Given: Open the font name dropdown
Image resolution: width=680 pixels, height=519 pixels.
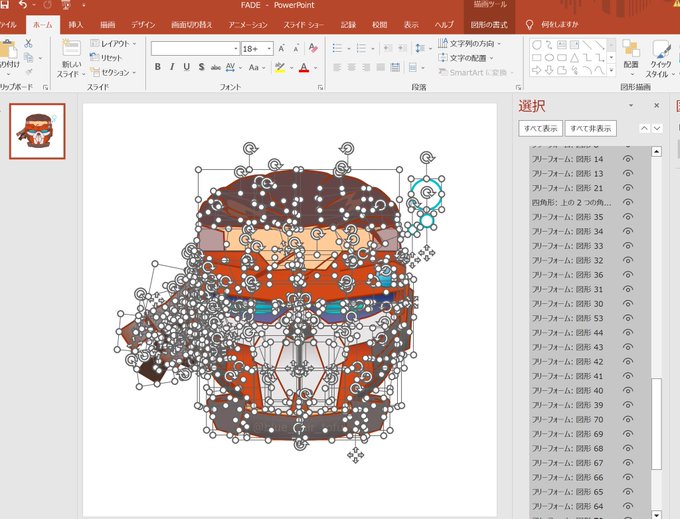Looking at the screenshot, I should [x=236, y=49].
